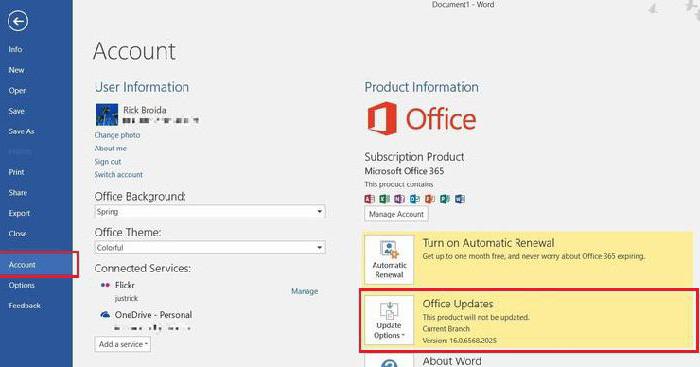This screenshot has height=367, width=700.
Task: Click the Rick Broida user name
Action: (x=145, y=110)
